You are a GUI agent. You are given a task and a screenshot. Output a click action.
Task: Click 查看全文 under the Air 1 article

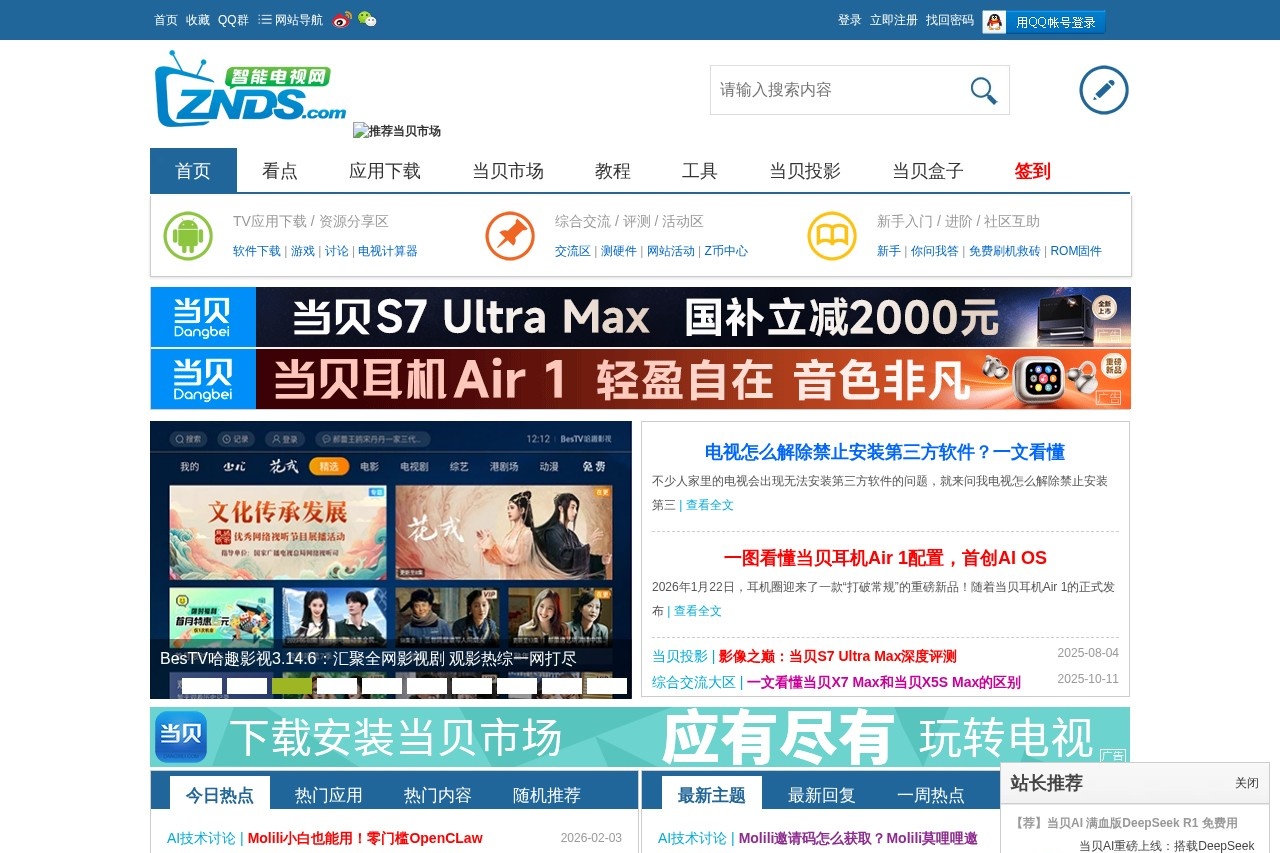pos(698,611)
